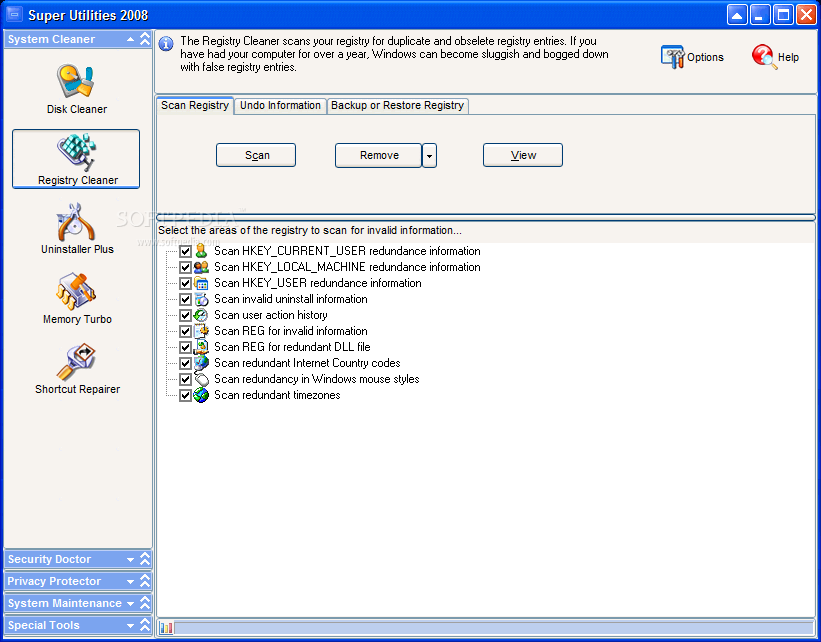Viewport: 821px width, 642px height.
Task: Toggle Scan HKEY_USER redundance checkbox
Action: click(x=185, y=283)
